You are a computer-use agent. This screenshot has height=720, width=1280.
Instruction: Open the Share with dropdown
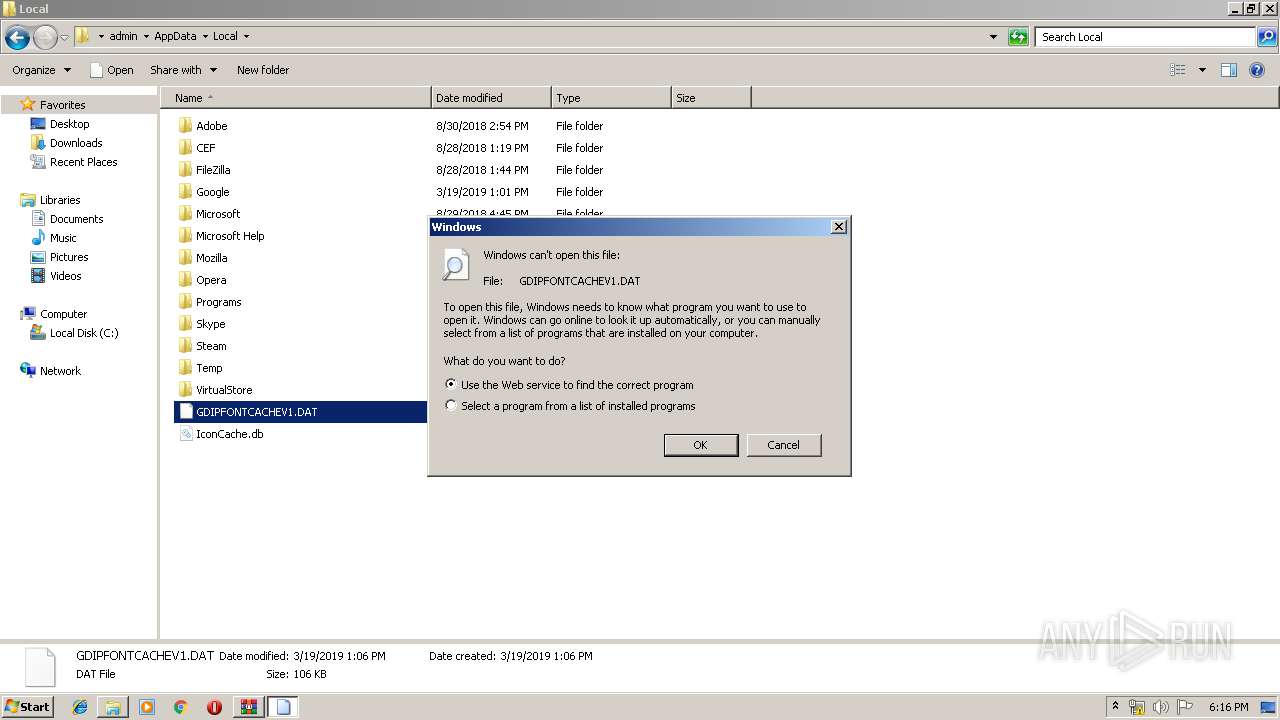pos(183,70)
